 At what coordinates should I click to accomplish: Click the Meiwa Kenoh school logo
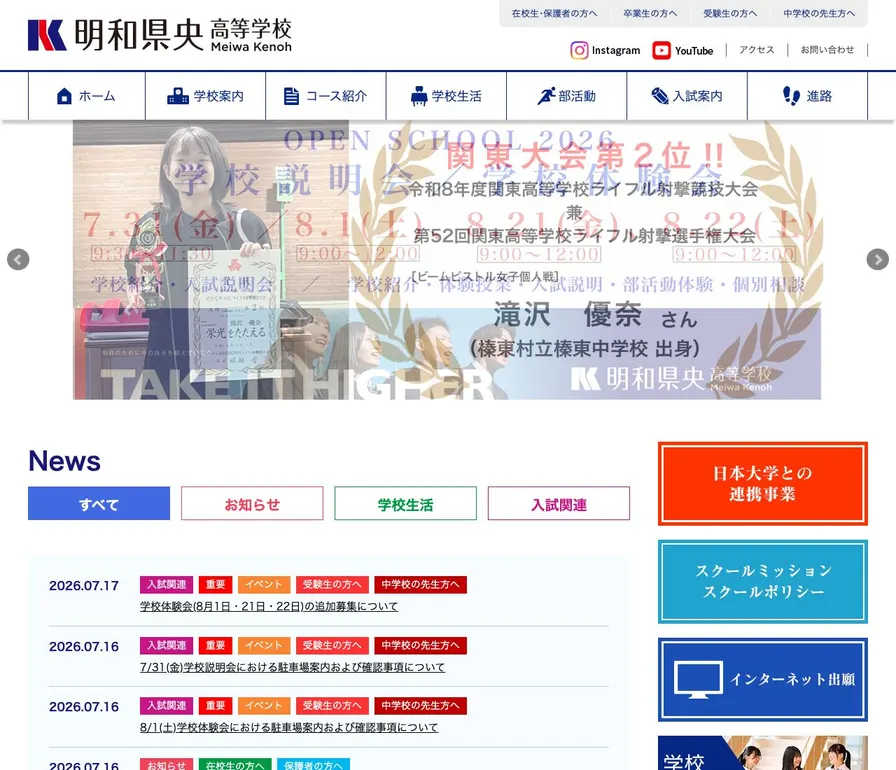[x=160, y=35]
